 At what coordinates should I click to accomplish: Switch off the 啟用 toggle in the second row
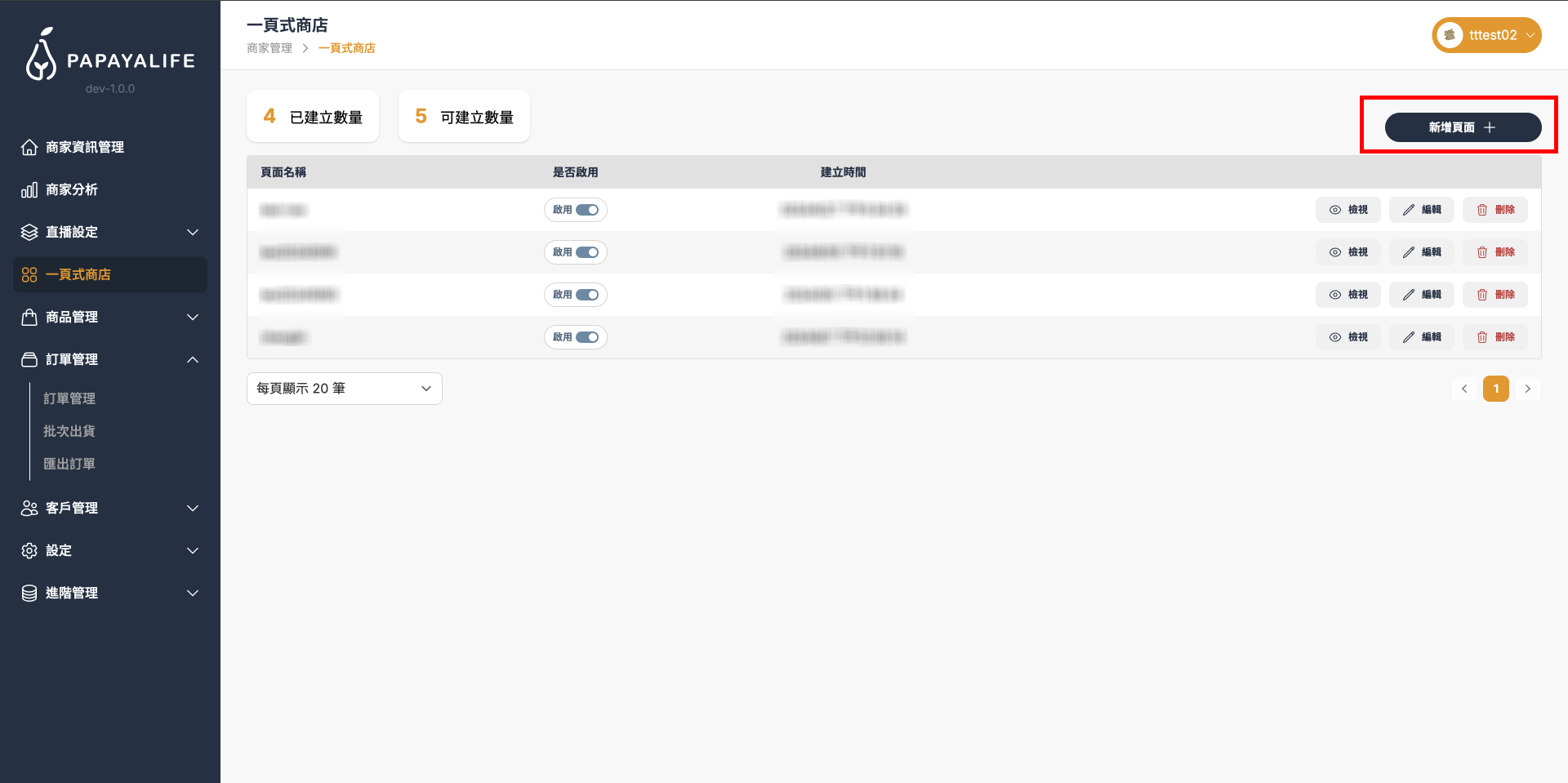587,252
